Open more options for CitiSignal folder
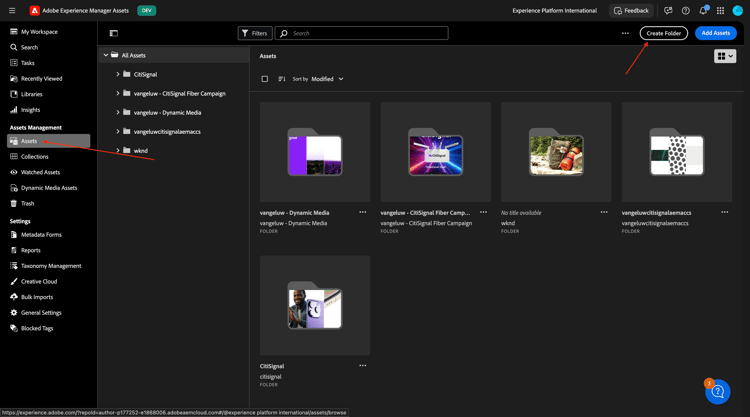This screenshot has width=750, height=417. coord(363,366)
